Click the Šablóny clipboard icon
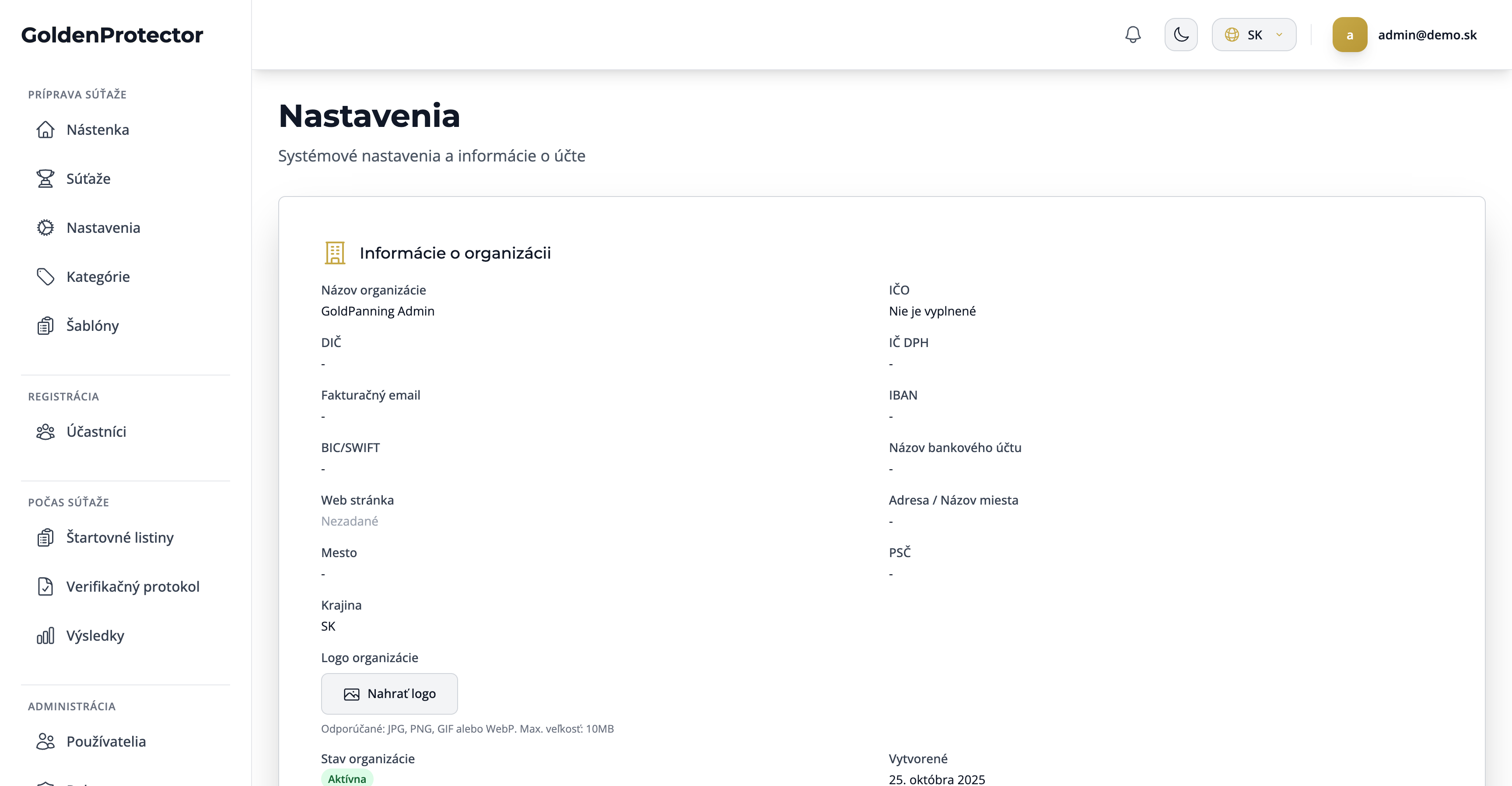Viewport: 1512px width, 786px height. [45, 326]
